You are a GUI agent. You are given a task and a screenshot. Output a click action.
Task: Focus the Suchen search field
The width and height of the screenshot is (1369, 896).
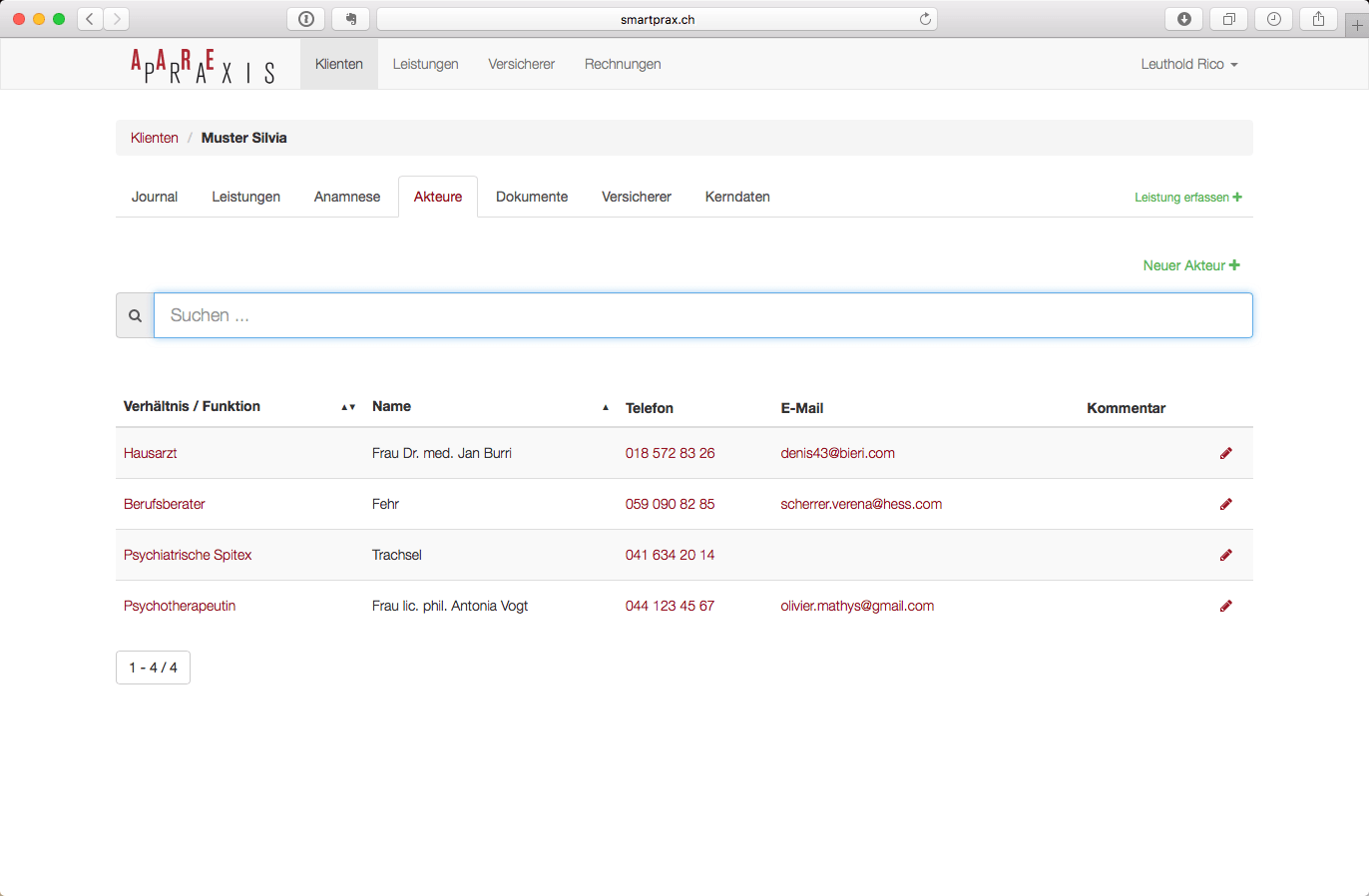(703, 315)
